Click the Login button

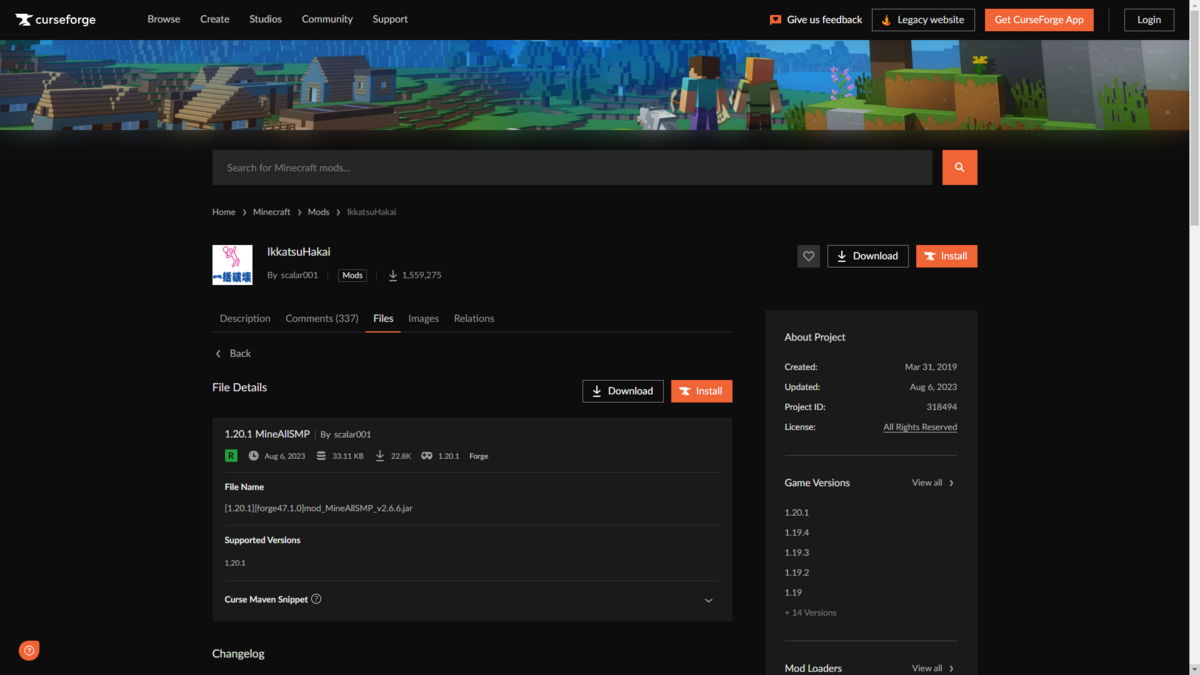[1149, 19]
